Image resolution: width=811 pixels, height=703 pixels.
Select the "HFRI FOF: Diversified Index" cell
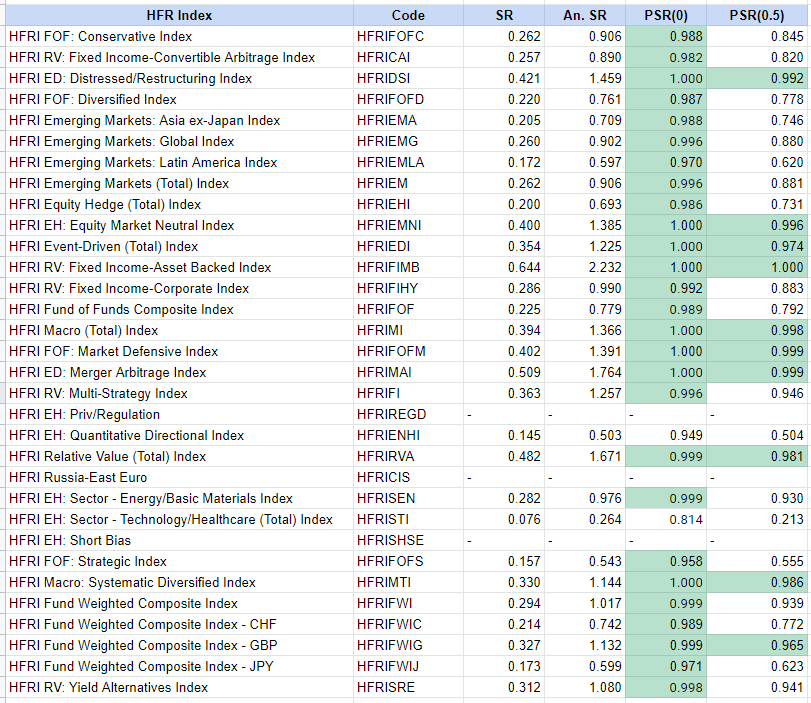179,99
